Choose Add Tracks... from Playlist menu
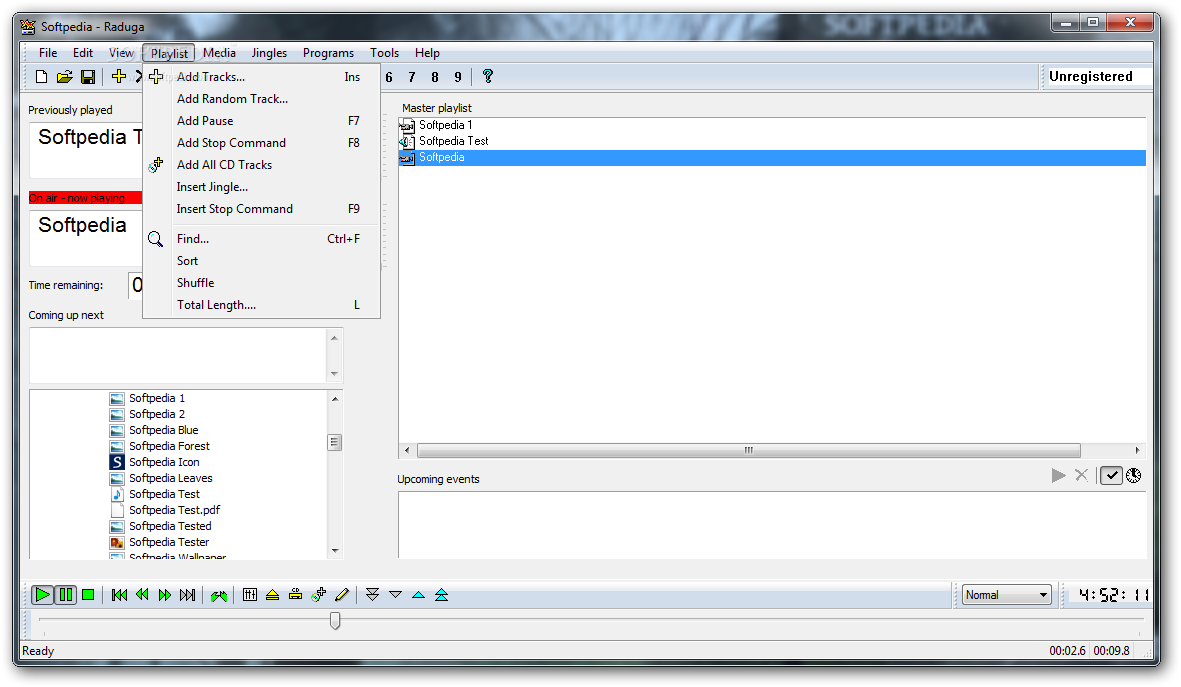 click(261, 77)
